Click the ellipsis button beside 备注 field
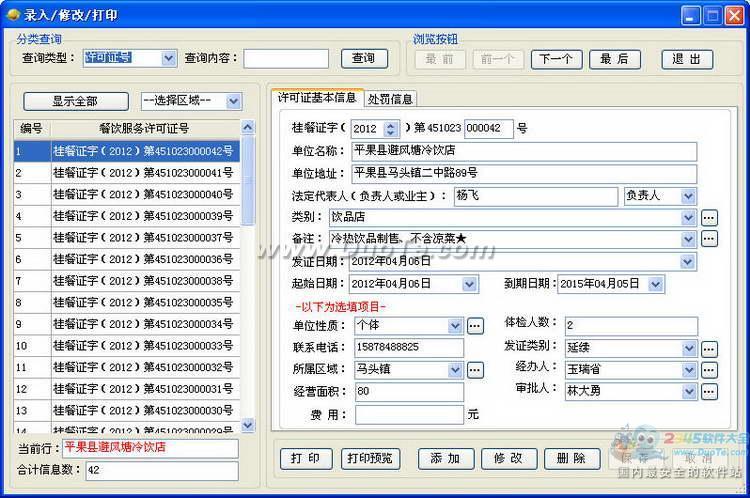Viewport: 750px width, 498px height. [x=709, y=239]
